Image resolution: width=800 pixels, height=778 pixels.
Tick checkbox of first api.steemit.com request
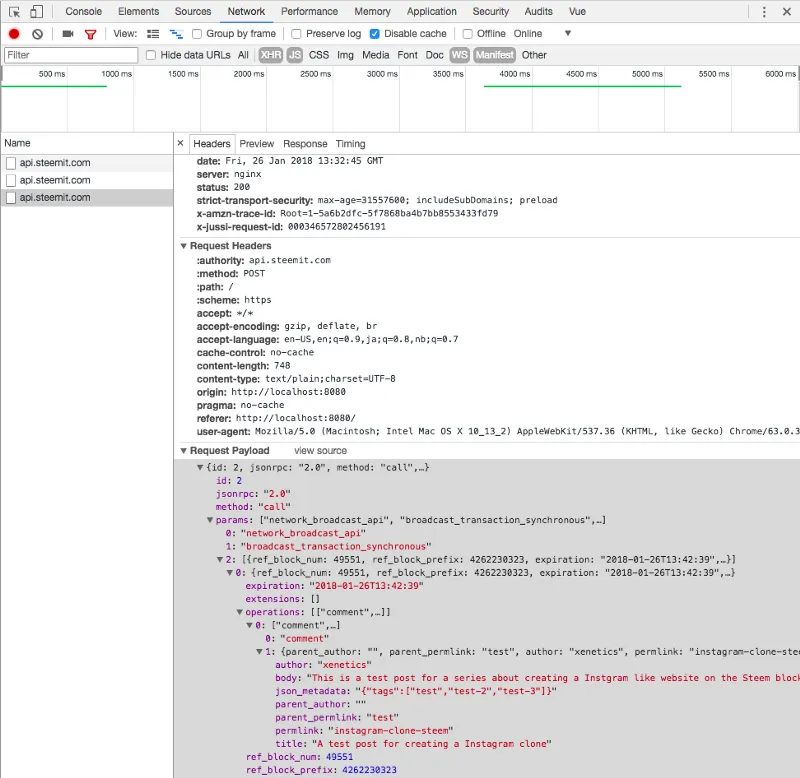coord(11,163)
